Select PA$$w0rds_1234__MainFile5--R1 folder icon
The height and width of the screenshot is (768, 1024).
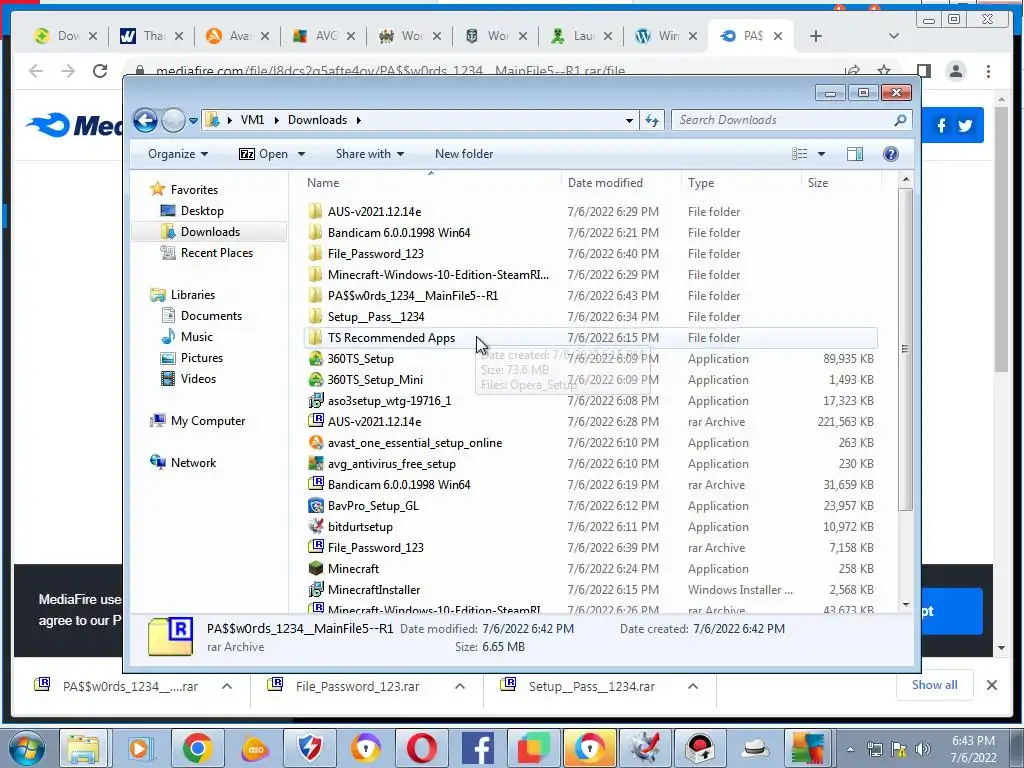coord(315,295)
